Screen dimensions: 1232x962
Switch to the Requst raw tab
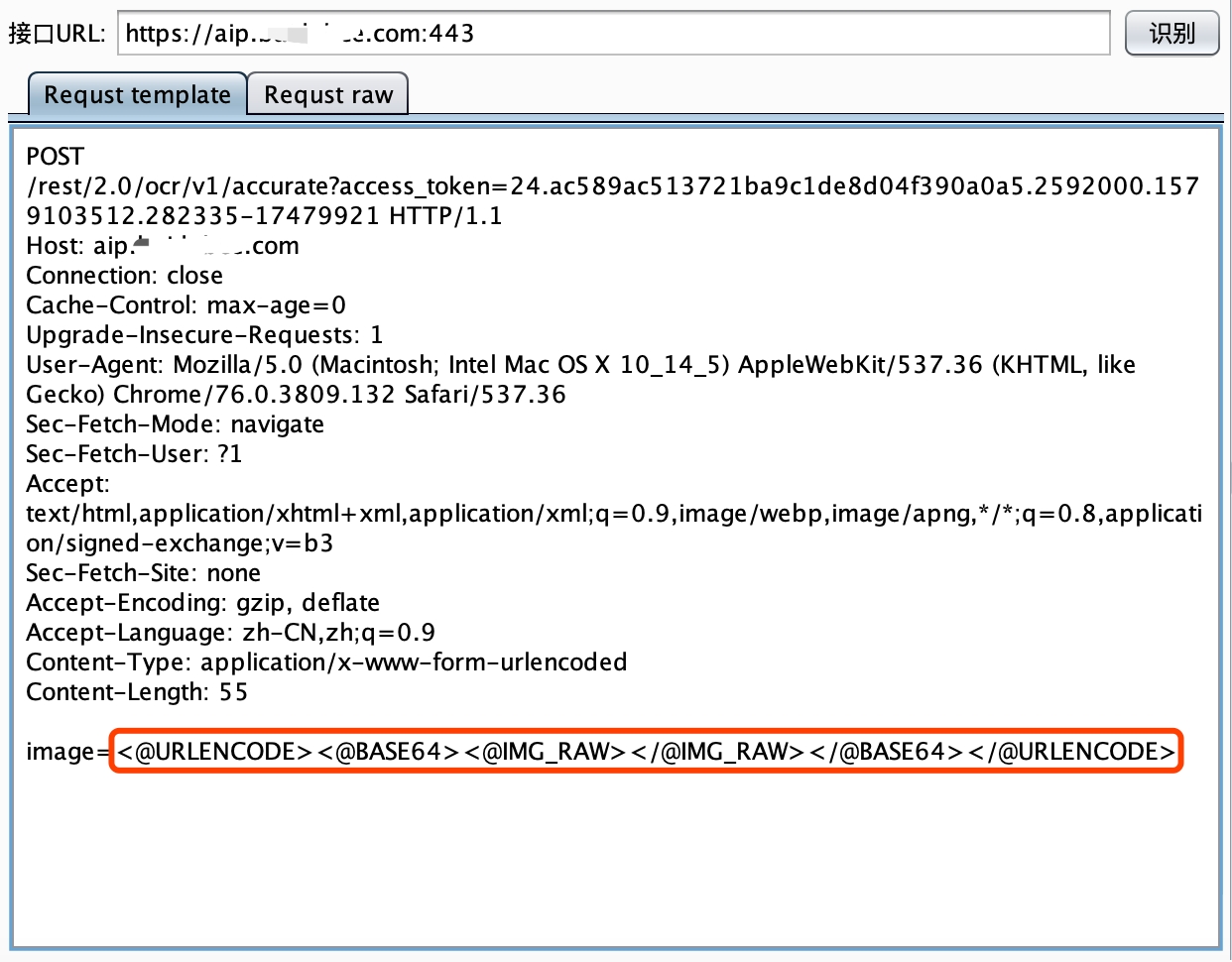click(327, 94)
